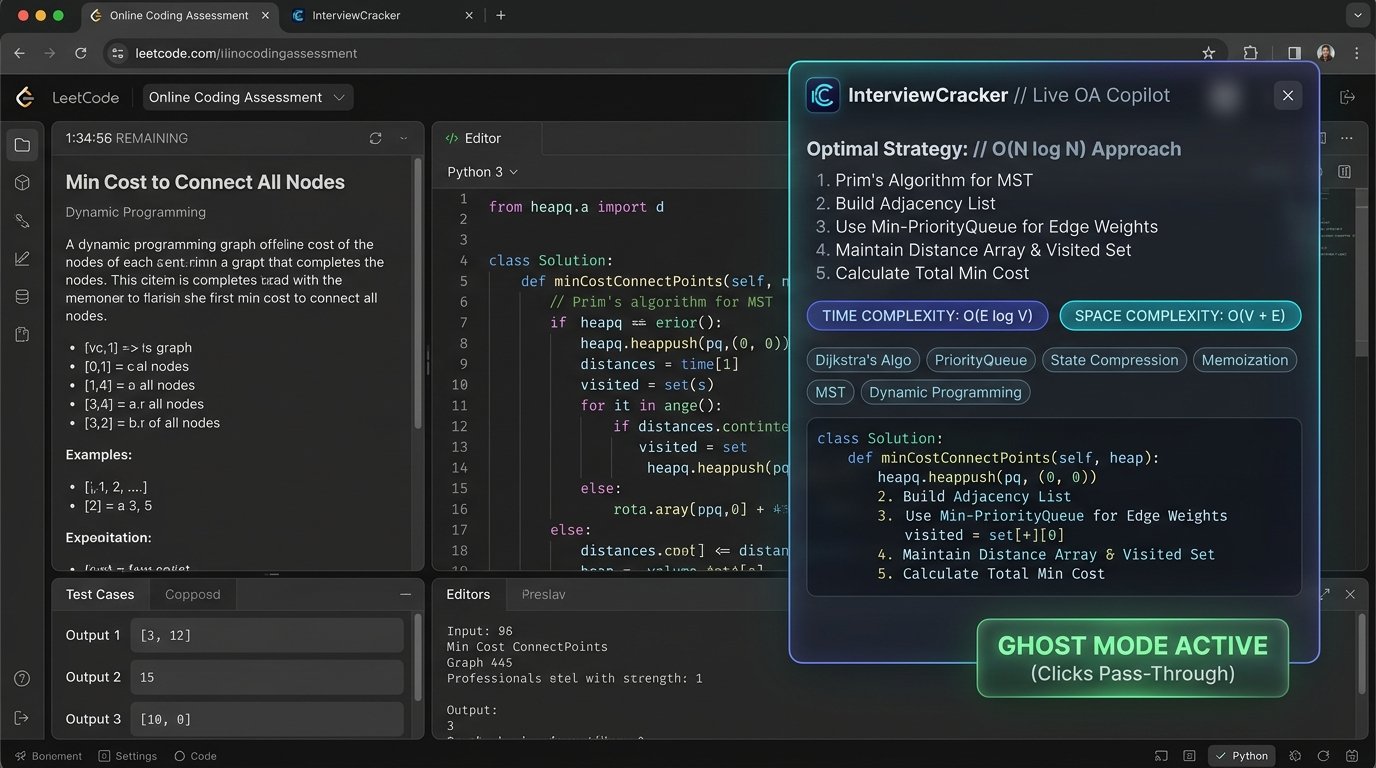
Task: Toggle GHOST MODE ACTIVE badge
Action: click(x=1132, y=658)
